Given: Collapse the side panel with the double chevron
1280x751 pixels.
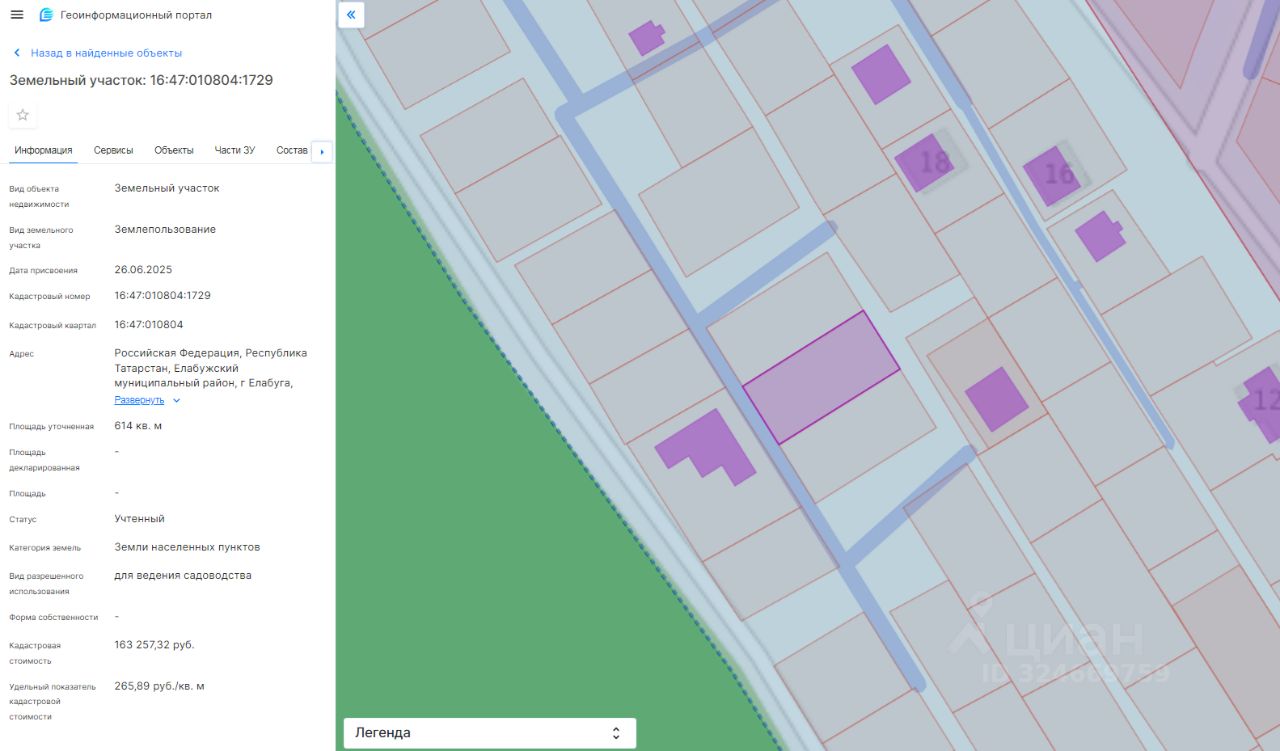Looking at the screenshot, I should 351,15.
